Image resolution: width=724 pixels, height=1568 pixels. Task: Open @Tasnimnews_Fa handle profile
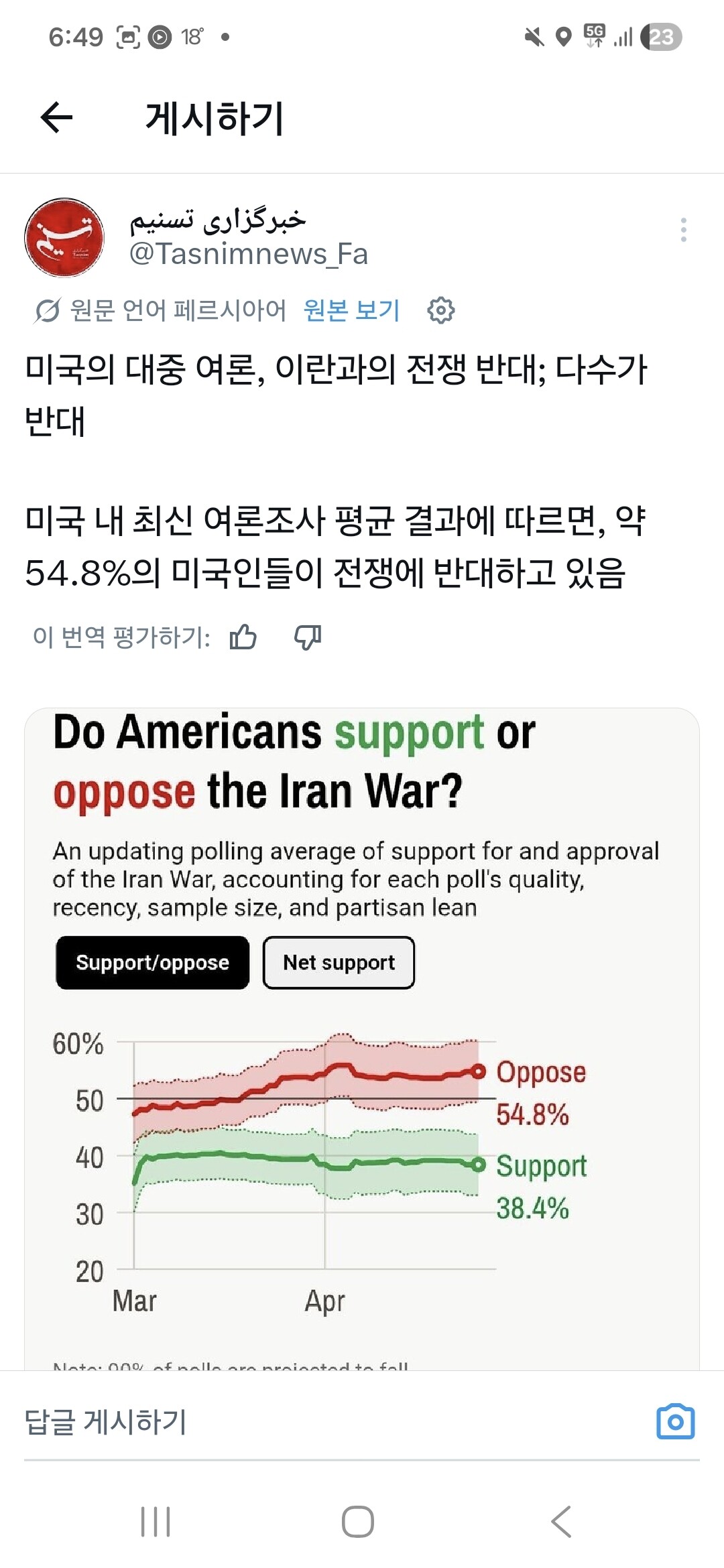click(x=249, y=254)
